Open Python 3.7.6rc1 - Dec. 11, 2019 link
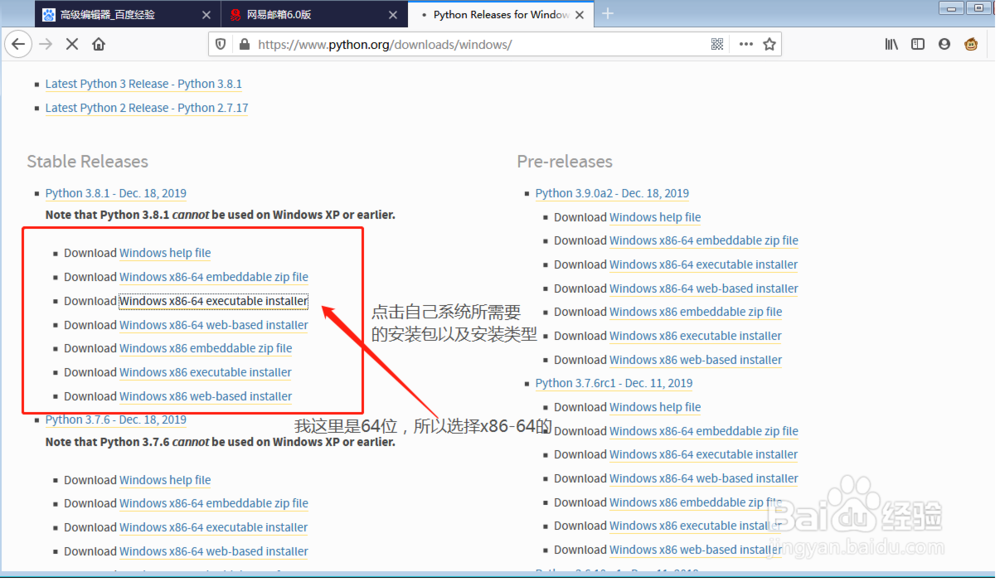 (x=614, y=383)
